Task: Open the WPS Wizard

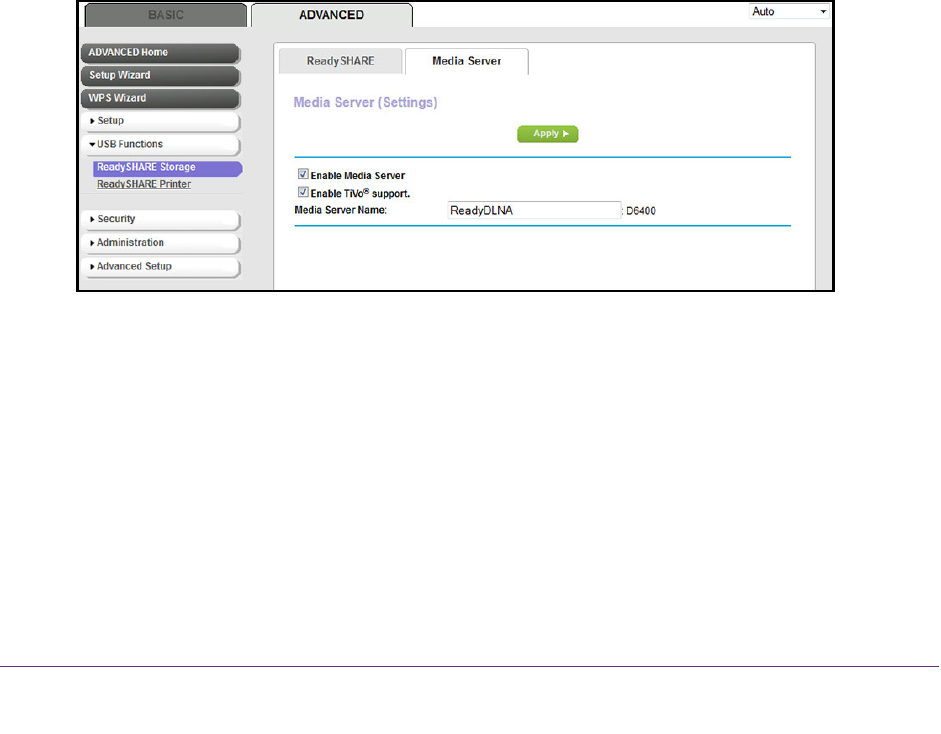Action: (160, 98)
